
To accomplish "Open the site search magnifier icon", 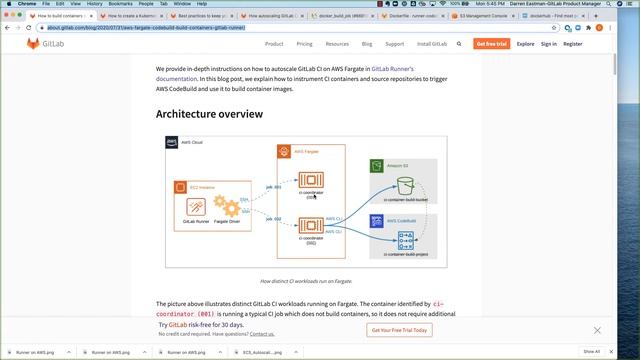I will click(459, 44).
